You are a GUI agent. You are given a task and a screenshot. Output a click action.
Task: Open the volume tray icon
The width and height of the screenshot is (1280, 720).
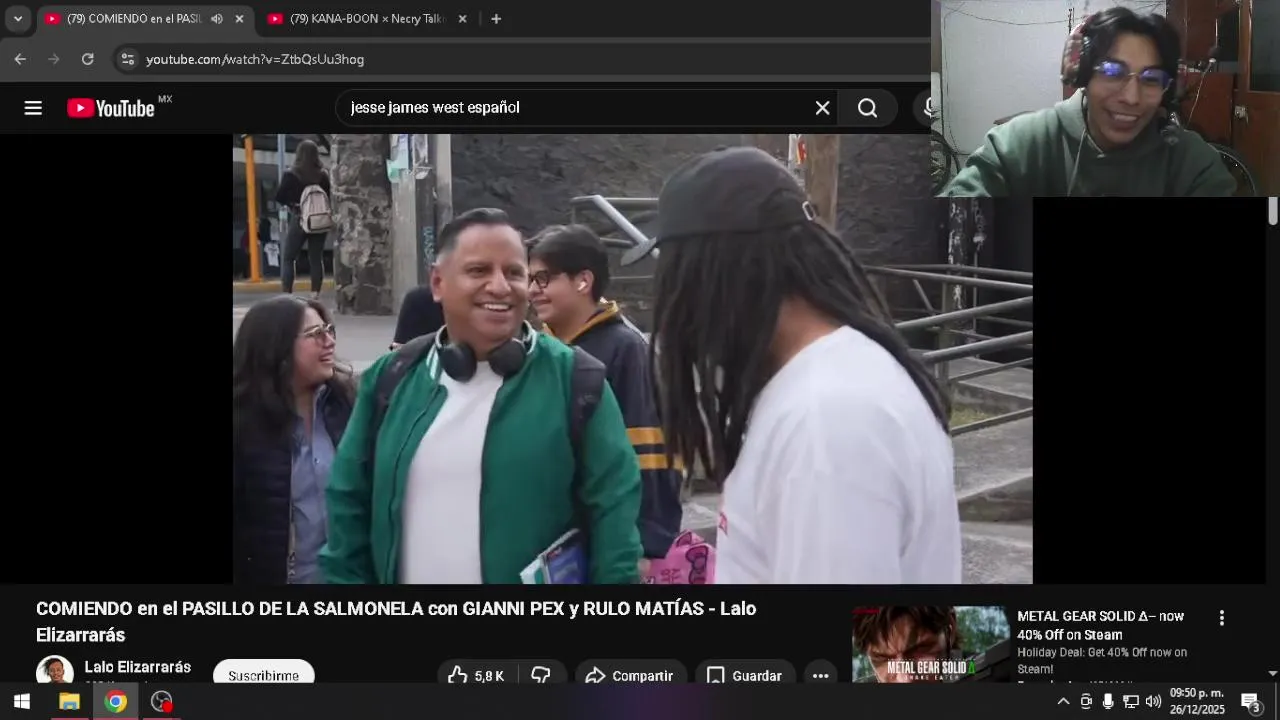click(x=1153, y=702)
